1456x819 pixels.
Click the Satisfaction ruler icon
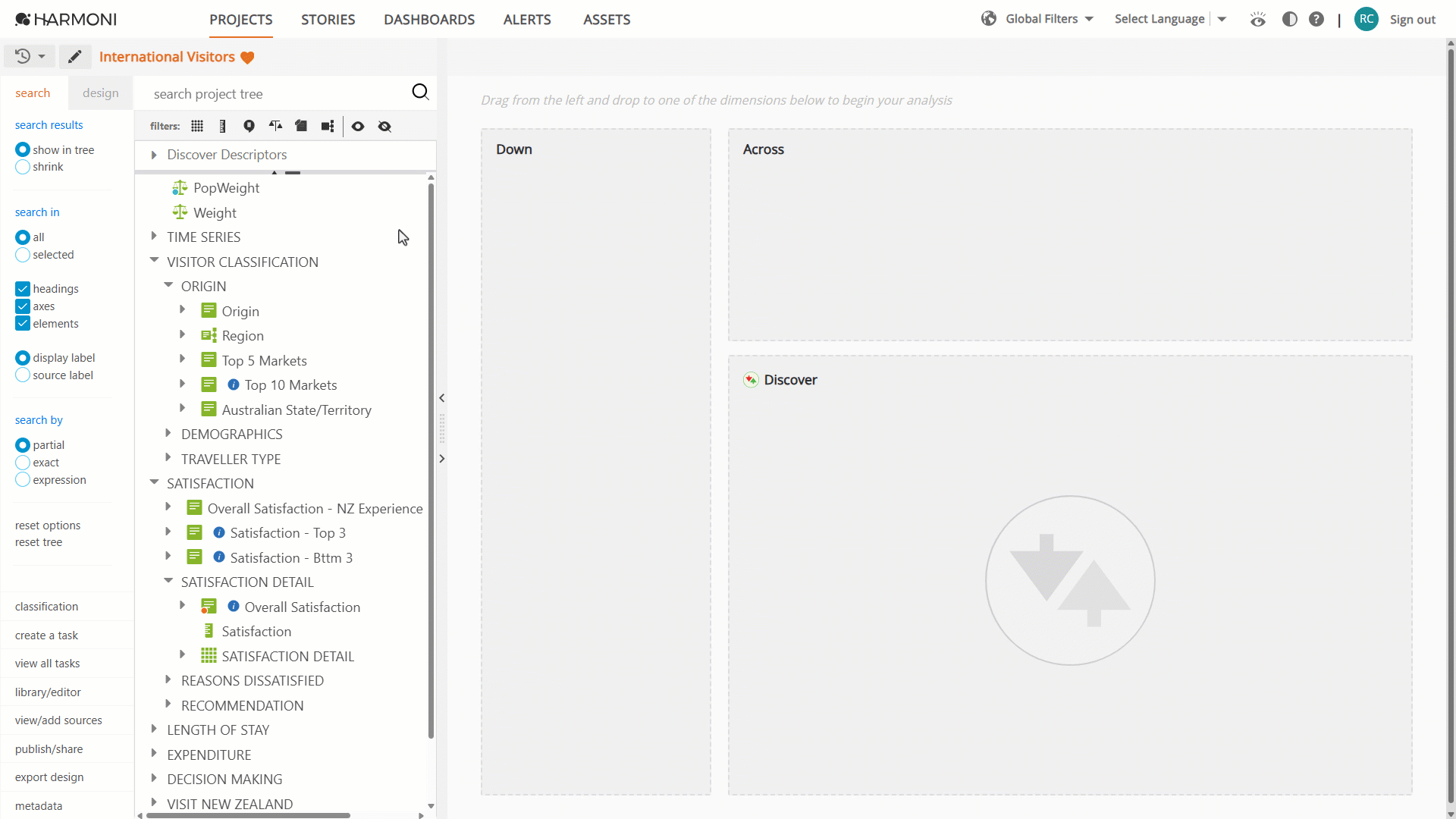209,631
